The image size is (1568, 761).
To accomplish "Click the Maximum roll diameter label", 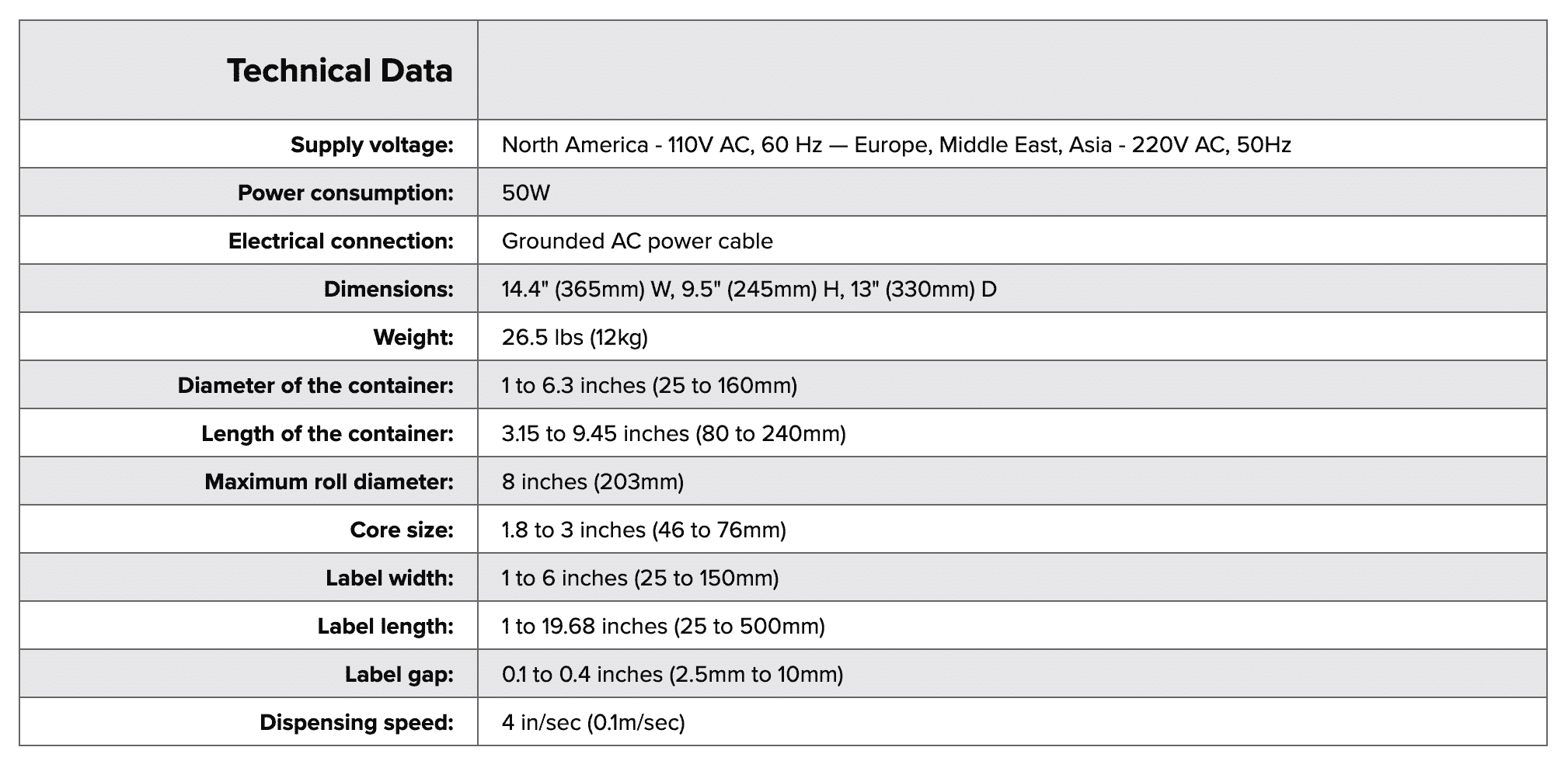I will (329, 482).
